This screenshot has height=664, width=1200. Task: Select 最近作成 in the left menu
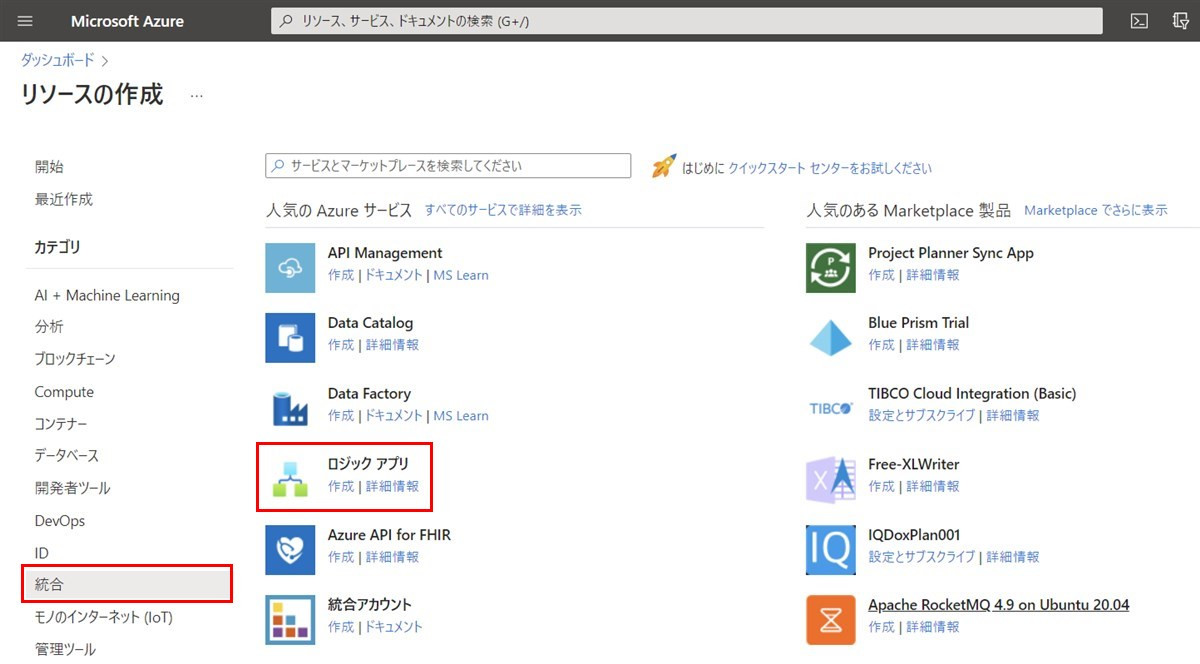[64, 199]
